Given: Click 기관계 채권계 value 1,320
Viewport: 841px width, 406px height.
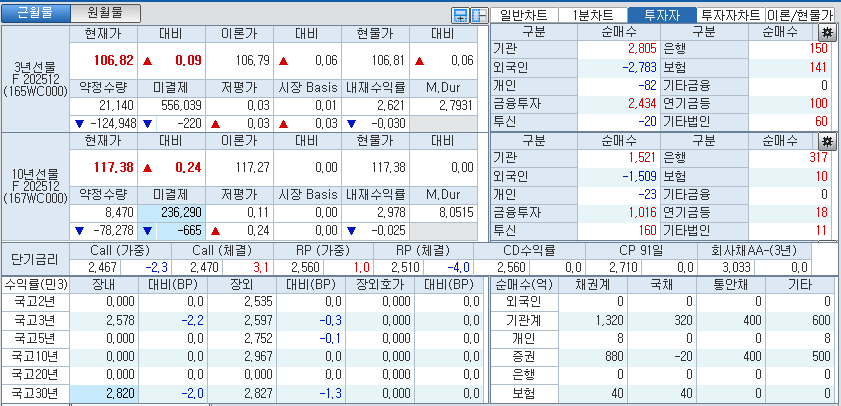Looking at the screenshot, I should (609, 321).
